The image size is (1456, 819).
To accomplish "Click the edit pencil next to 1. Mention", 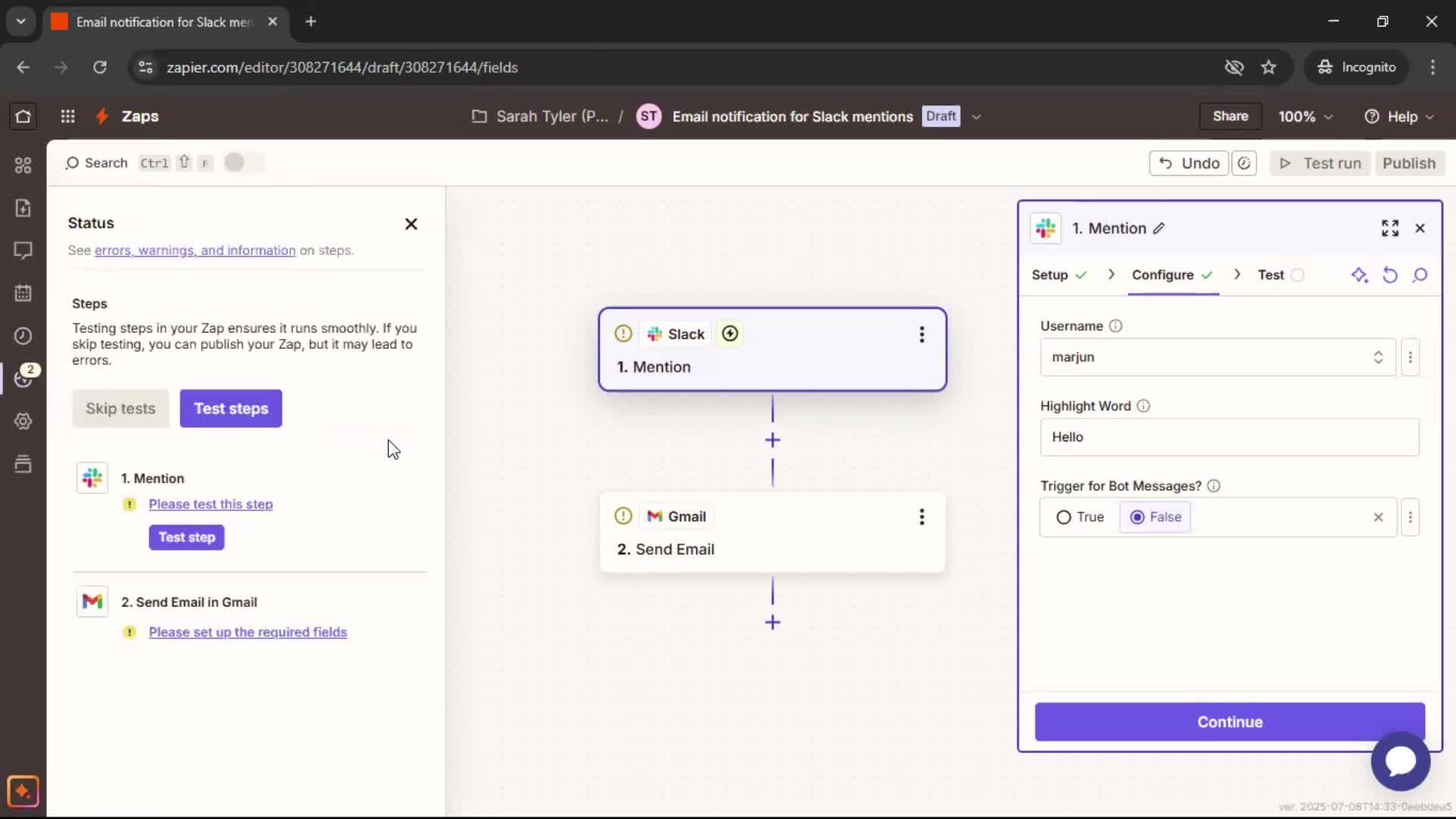I will [1159, 228].
